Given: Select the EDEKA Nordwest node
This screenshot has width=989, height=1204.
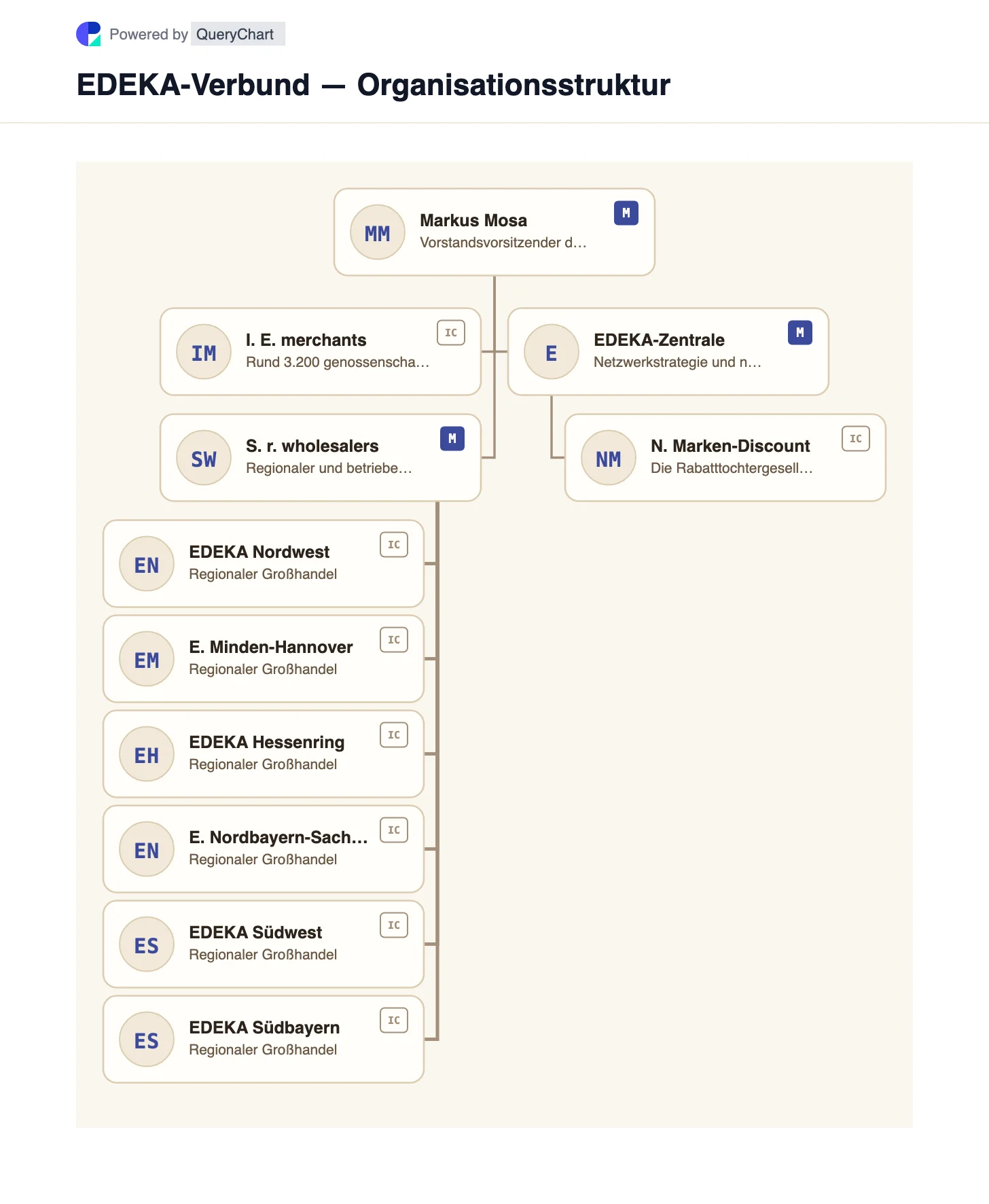Looking at the screenshot, I should 264,564.
